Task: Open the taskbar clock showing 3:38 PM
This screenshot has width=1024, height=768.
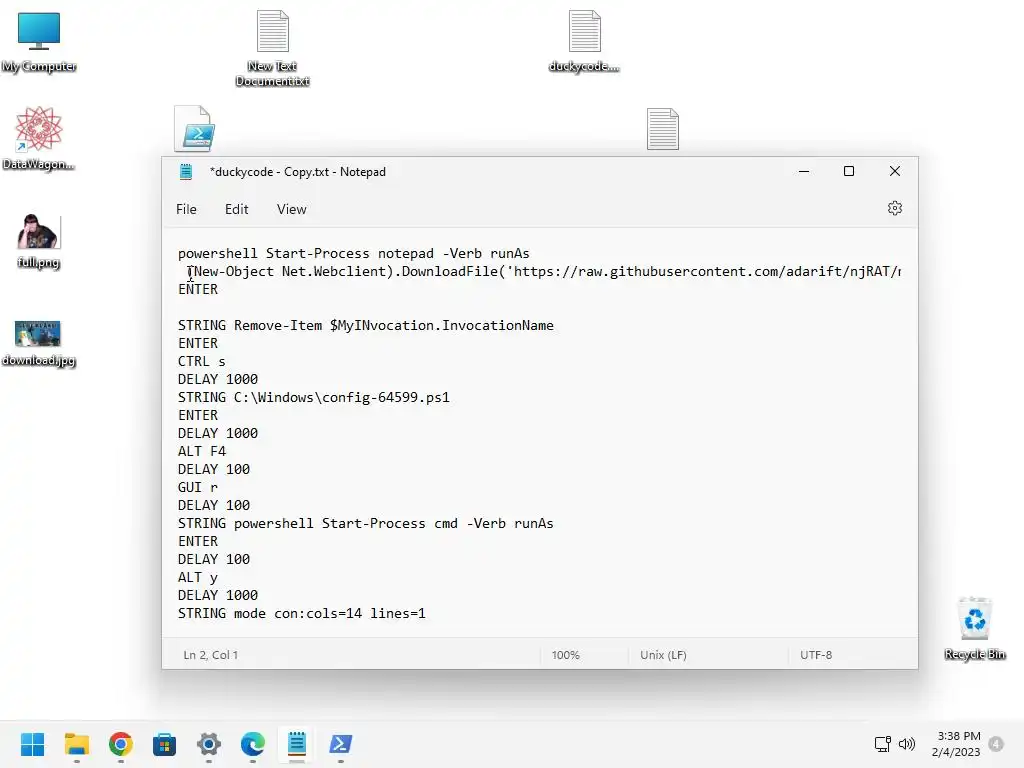Action: 956,744
